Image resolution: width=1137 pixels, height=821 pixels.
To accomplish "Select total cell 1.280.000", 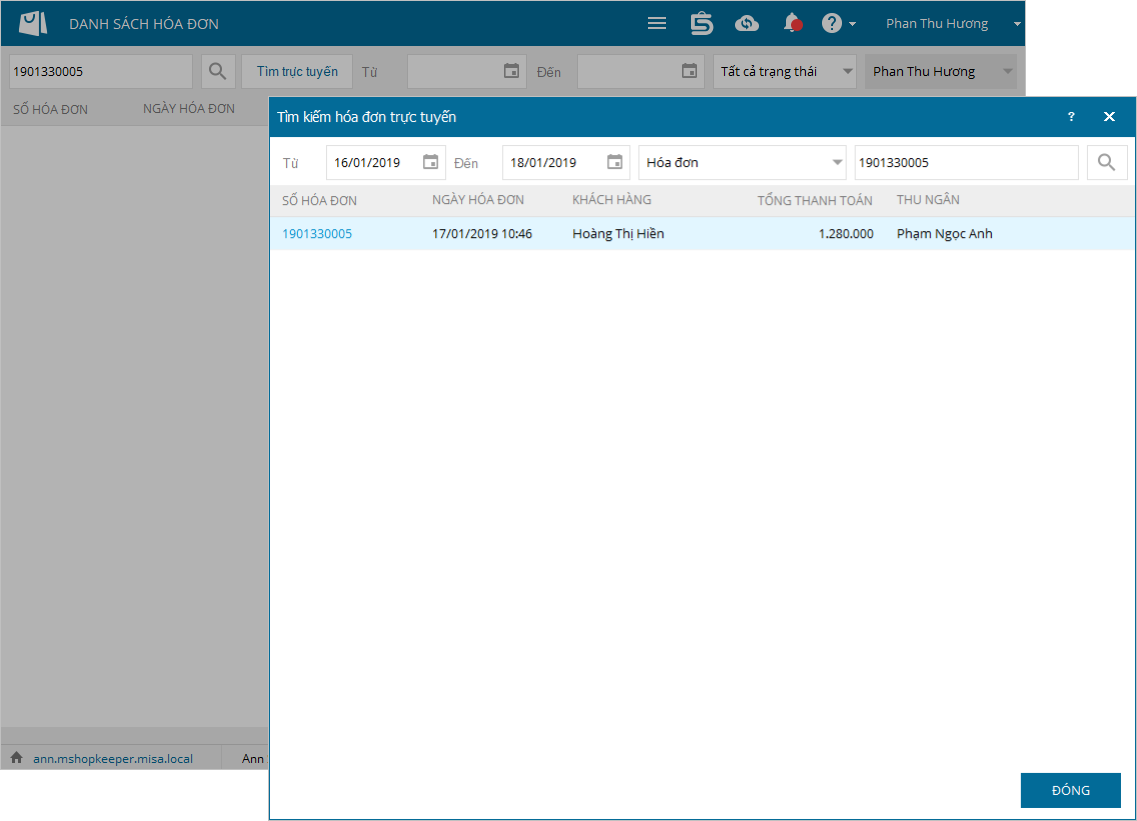I will [x=845, y=234].
